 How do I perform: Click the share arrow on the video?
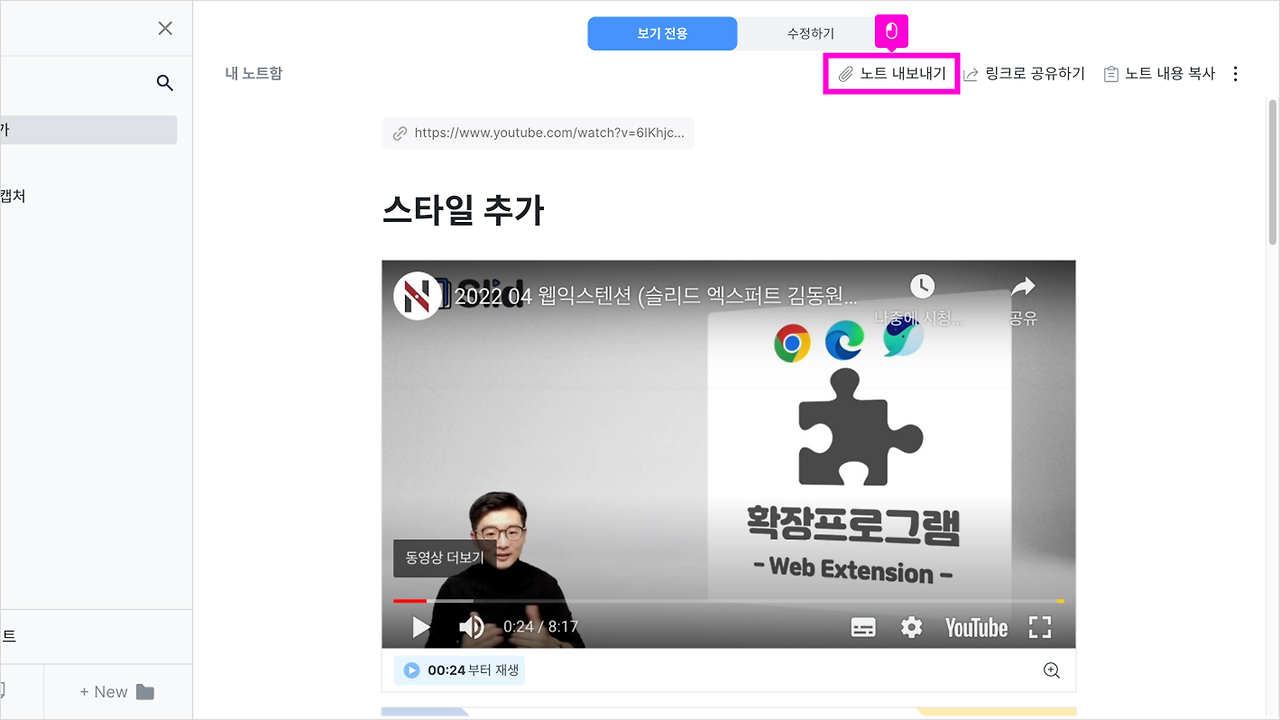[1023, 285]
